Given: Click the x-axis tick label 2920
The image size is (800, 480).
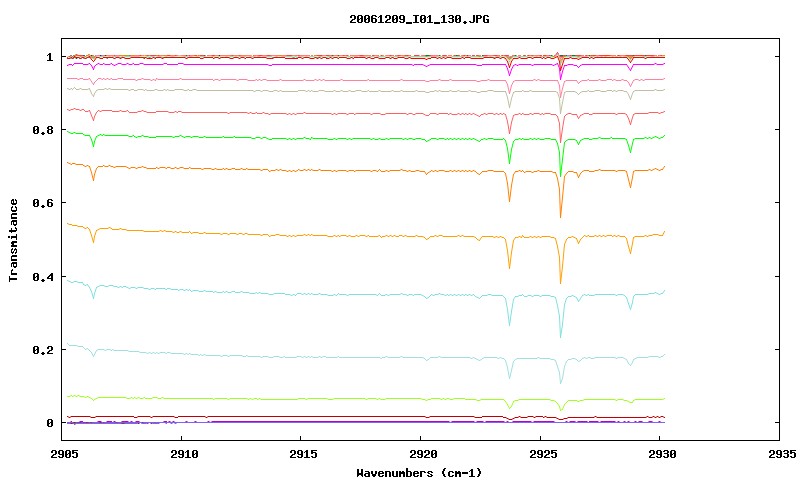Looking at the screenshot, I should [423, 454].
